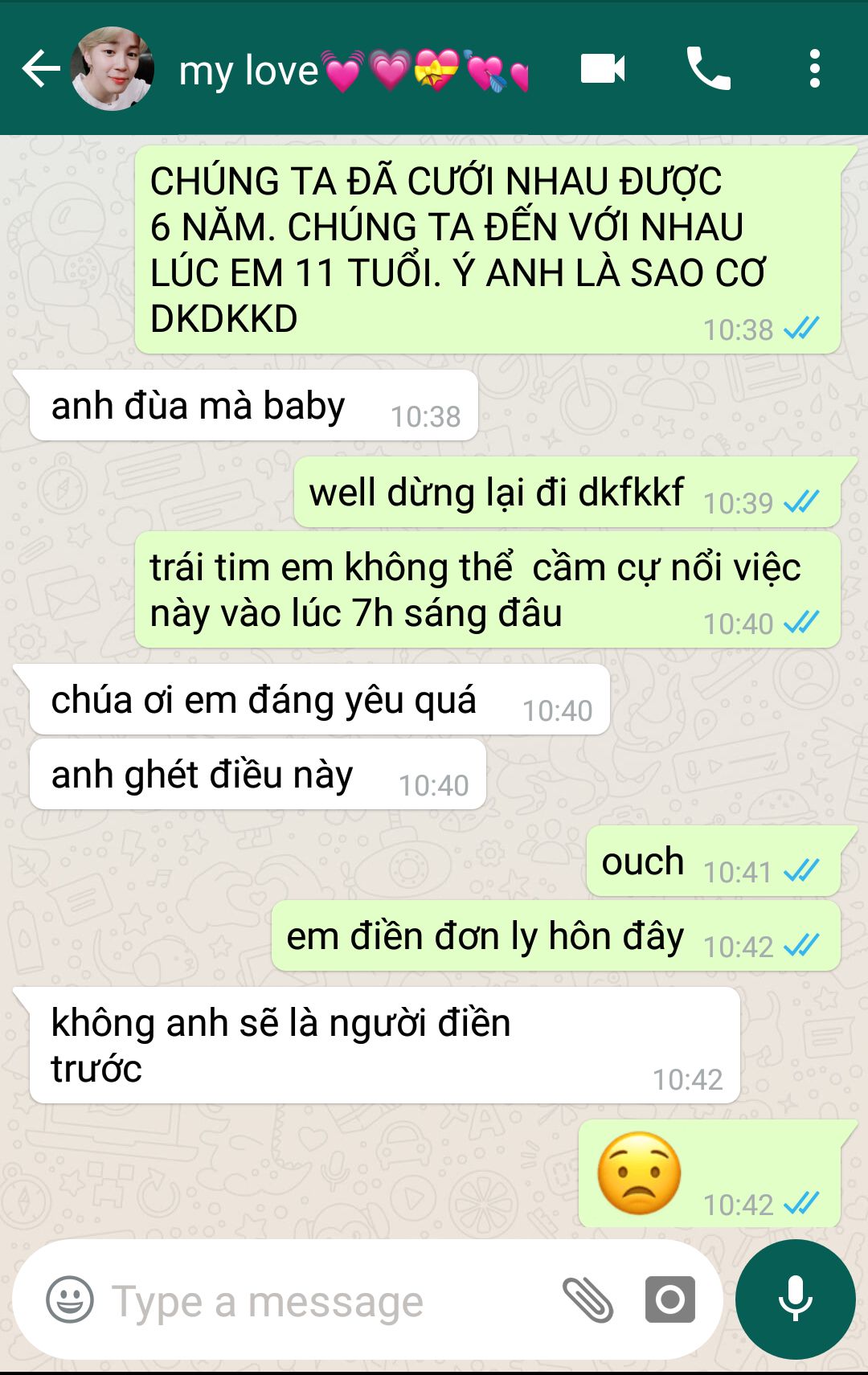Select the message 'anh đùa mà baby'
The image size is (868, 1375).
click(253, 406)
